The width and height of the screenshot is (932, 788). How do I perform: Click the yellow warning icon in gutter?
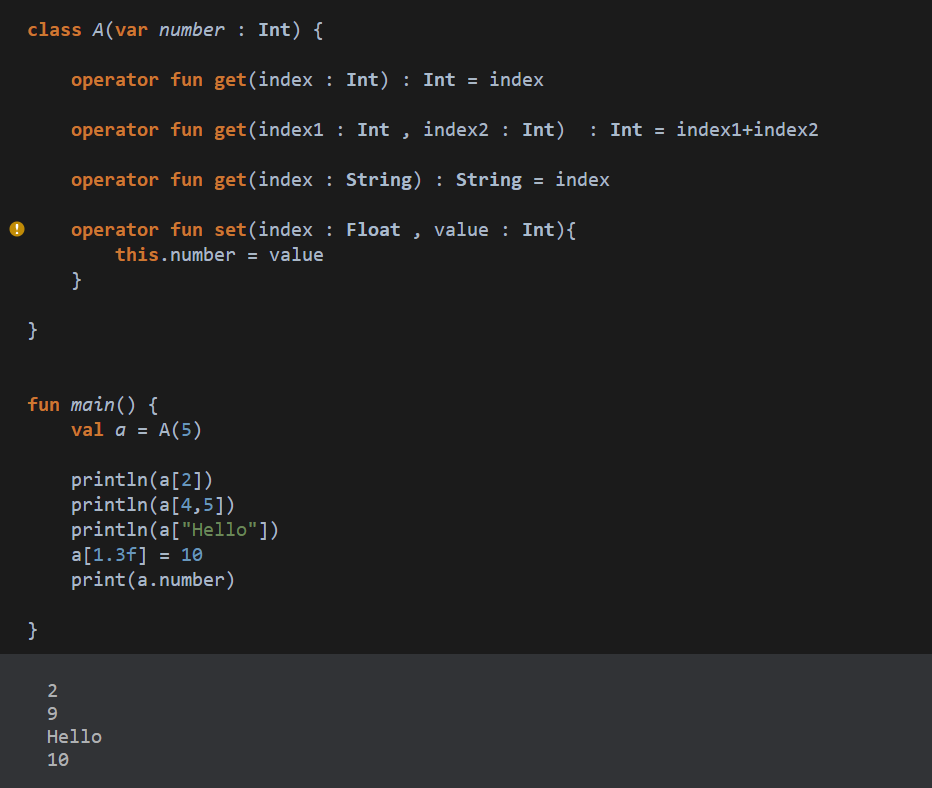pos(17,229)
